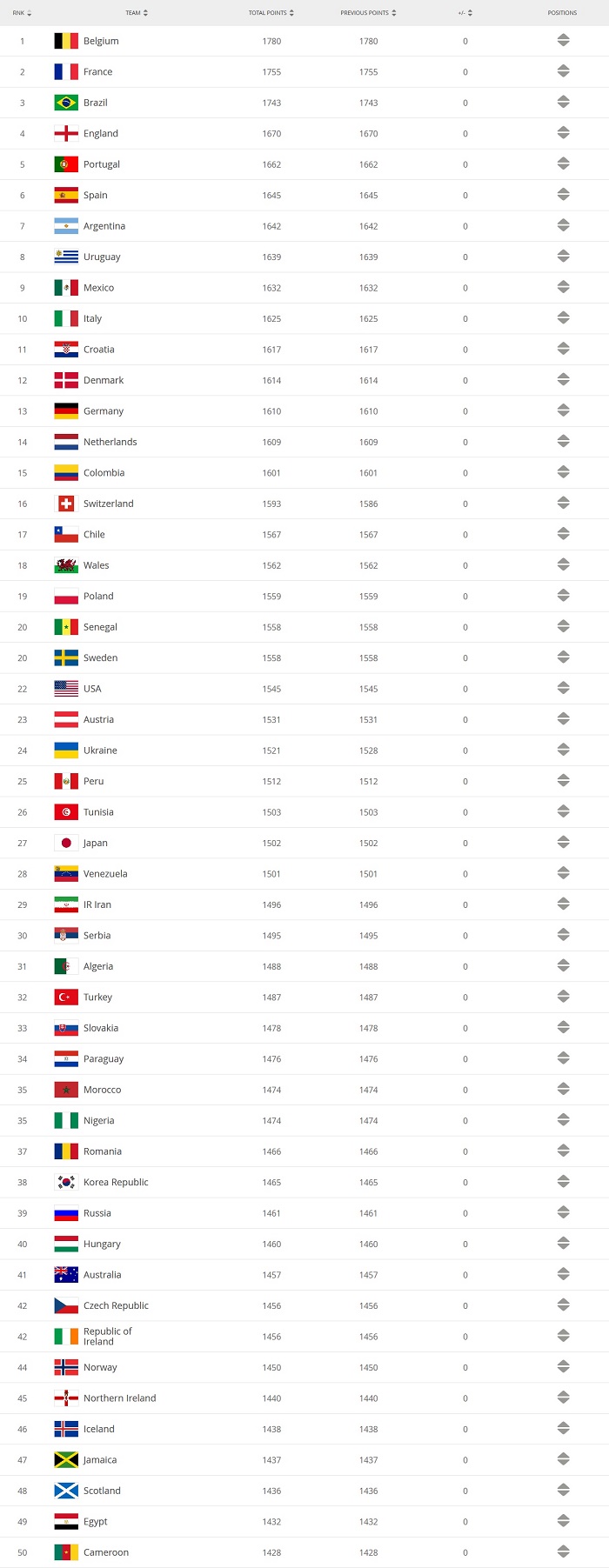This screenshot has height=1568, width=609.
Task: Click the position arrows in France row
Action: point(563,71)
